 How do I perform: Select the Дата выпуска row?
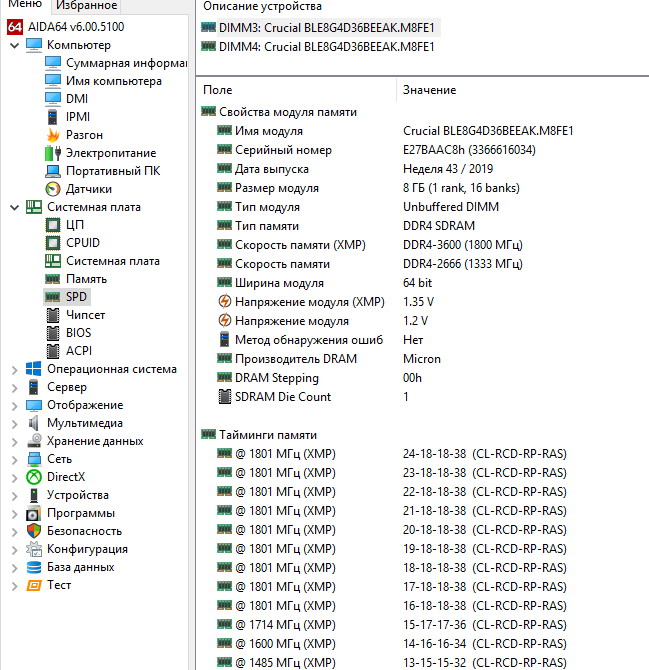[x=355, y=169]
